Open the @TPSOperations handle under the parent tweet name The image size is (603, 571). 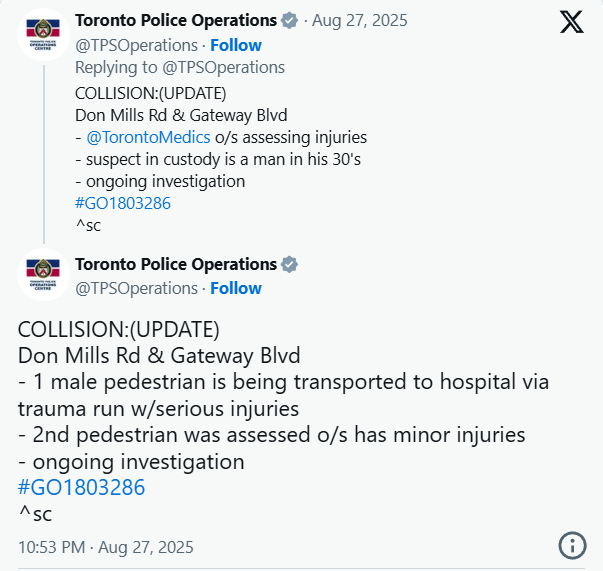click(136, 45)
